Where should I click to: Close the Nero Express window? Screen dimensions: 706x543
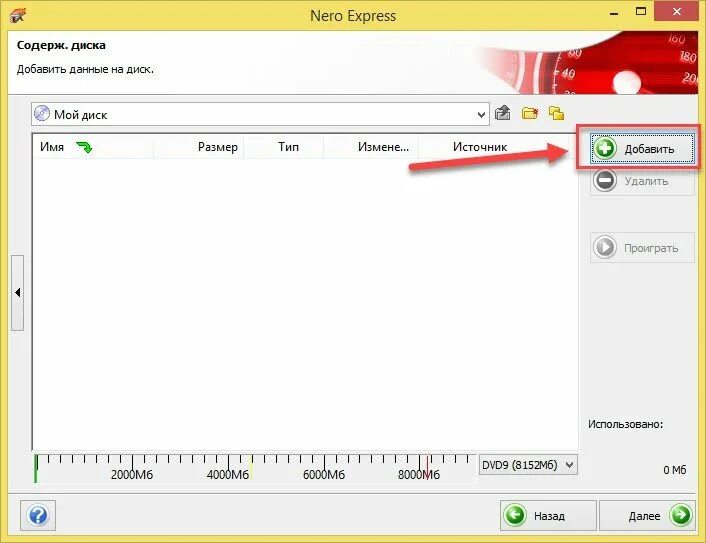pyautogui.click(x=676, y=12)
